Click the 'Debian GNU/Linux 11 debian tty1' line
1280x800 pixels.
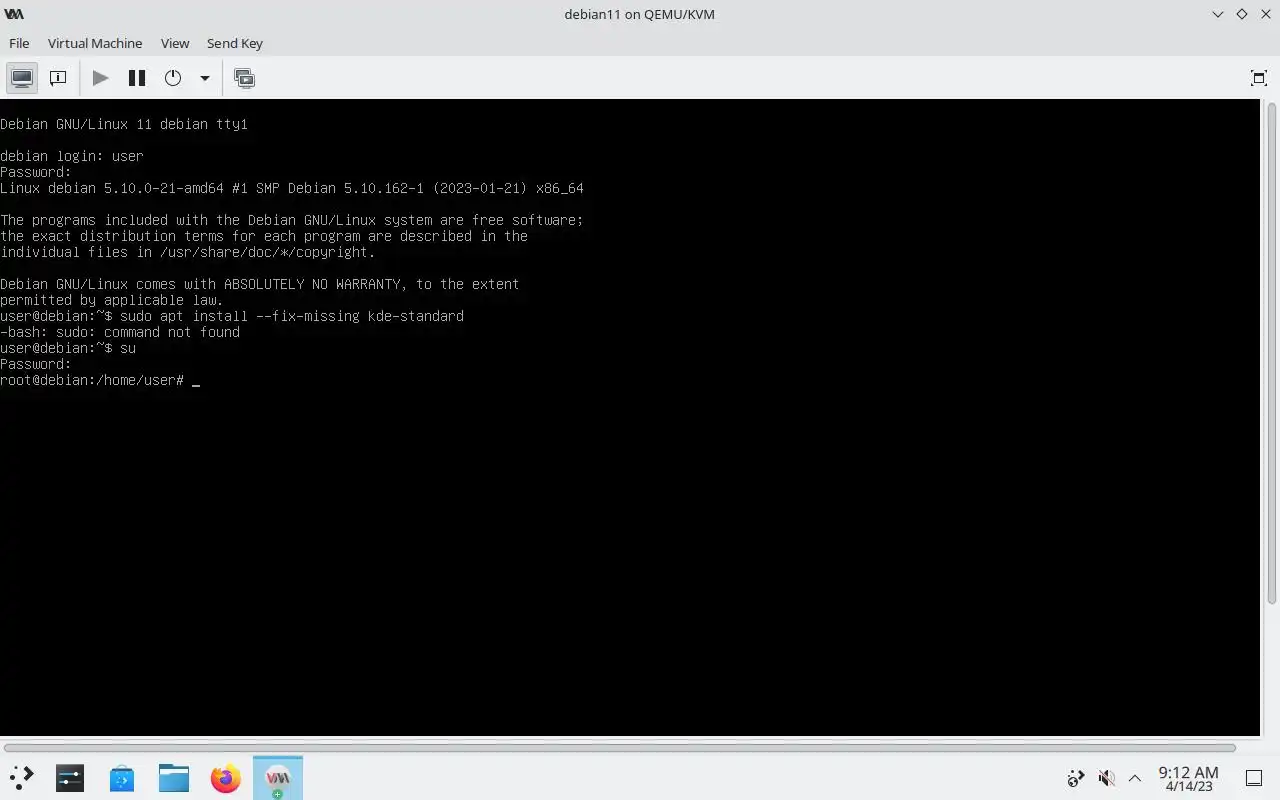(x=124, y=124)
